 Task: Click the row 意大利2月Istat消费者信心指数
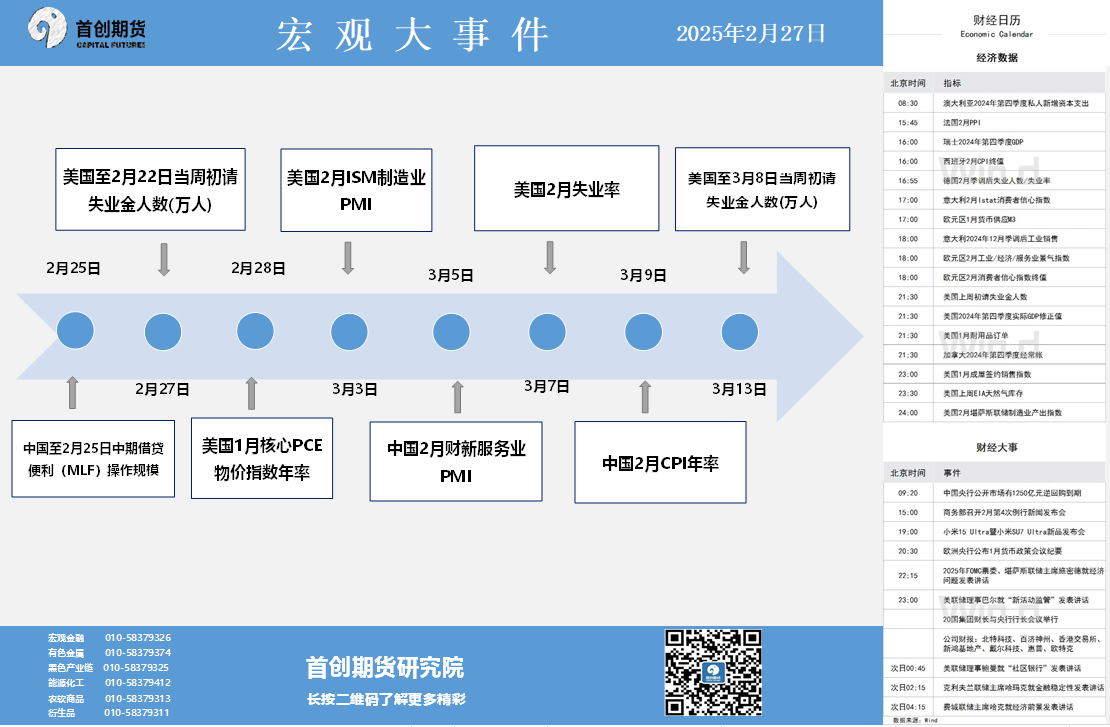(x=994, y=200)
